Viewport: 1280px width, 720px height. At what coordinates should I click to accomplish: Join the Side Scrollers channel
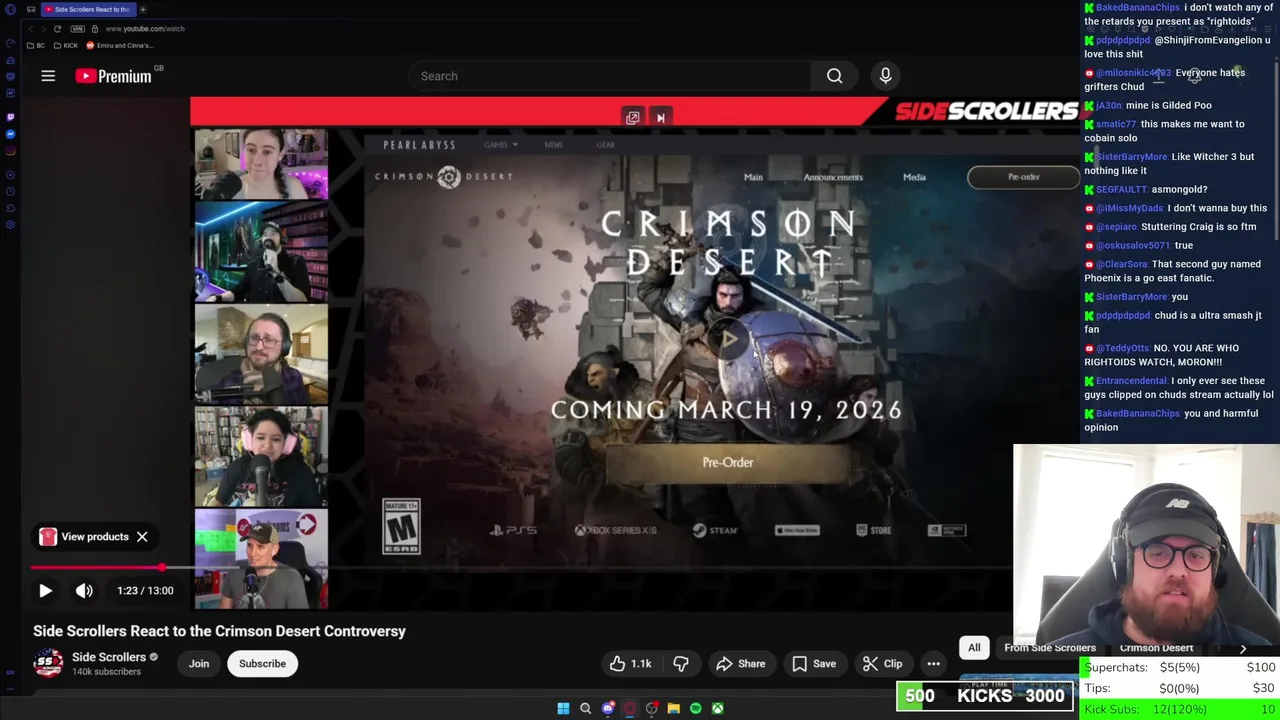[199, 664]
